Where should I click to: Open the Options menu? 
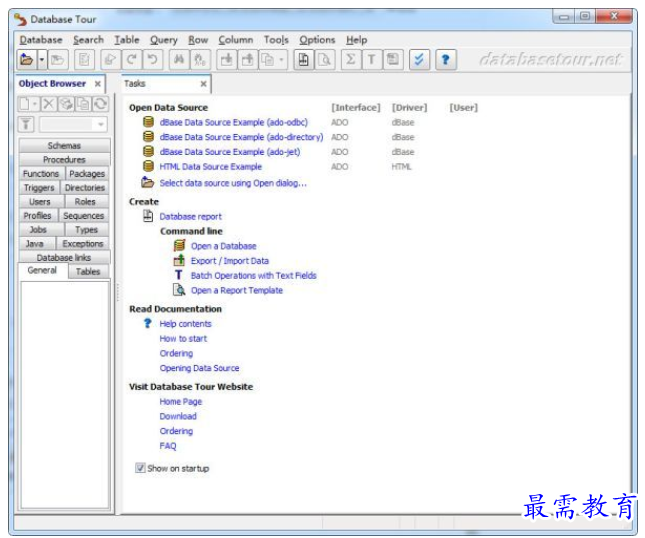pyautogui.click(x=317, y=40)
